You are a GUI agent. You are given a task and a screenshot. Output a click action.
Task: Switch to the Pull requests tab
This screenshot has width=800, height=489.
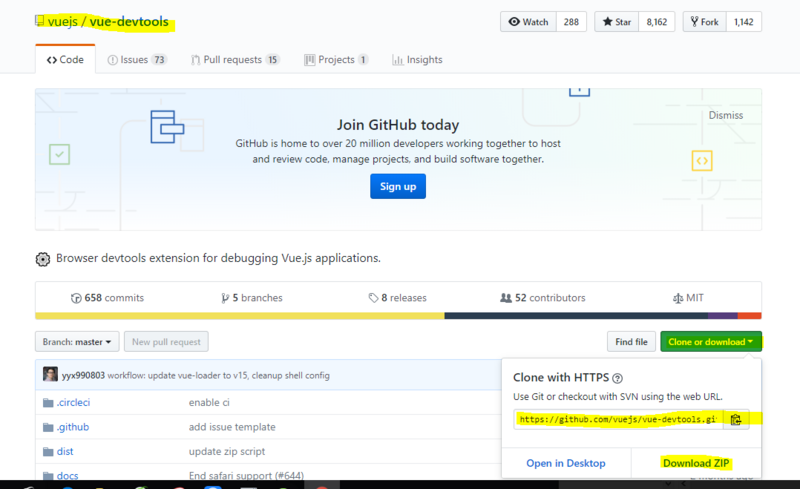click(235, 60)
